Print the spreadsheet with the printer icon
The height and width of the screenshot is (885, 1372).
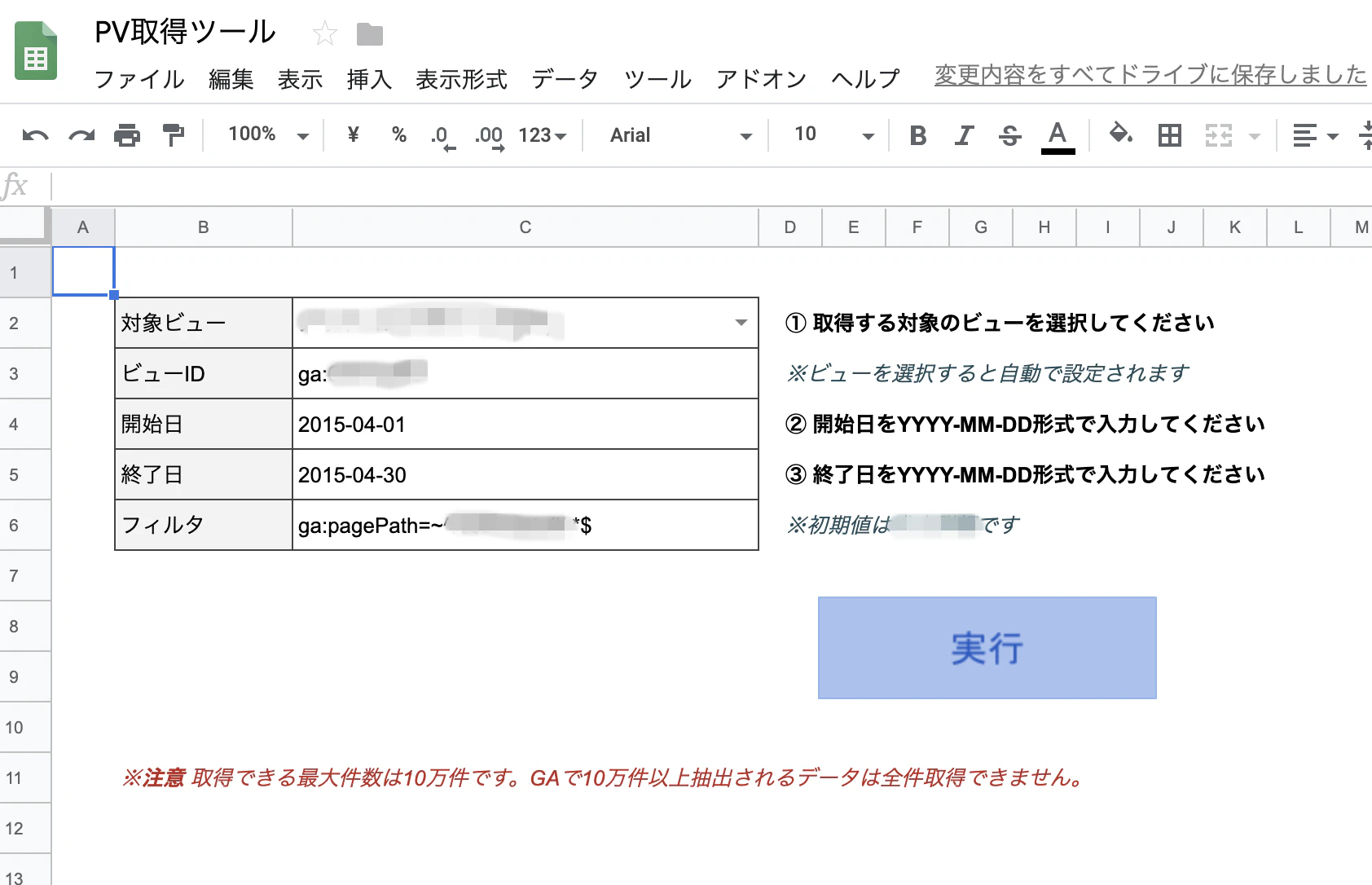click(x=127, y=135)
